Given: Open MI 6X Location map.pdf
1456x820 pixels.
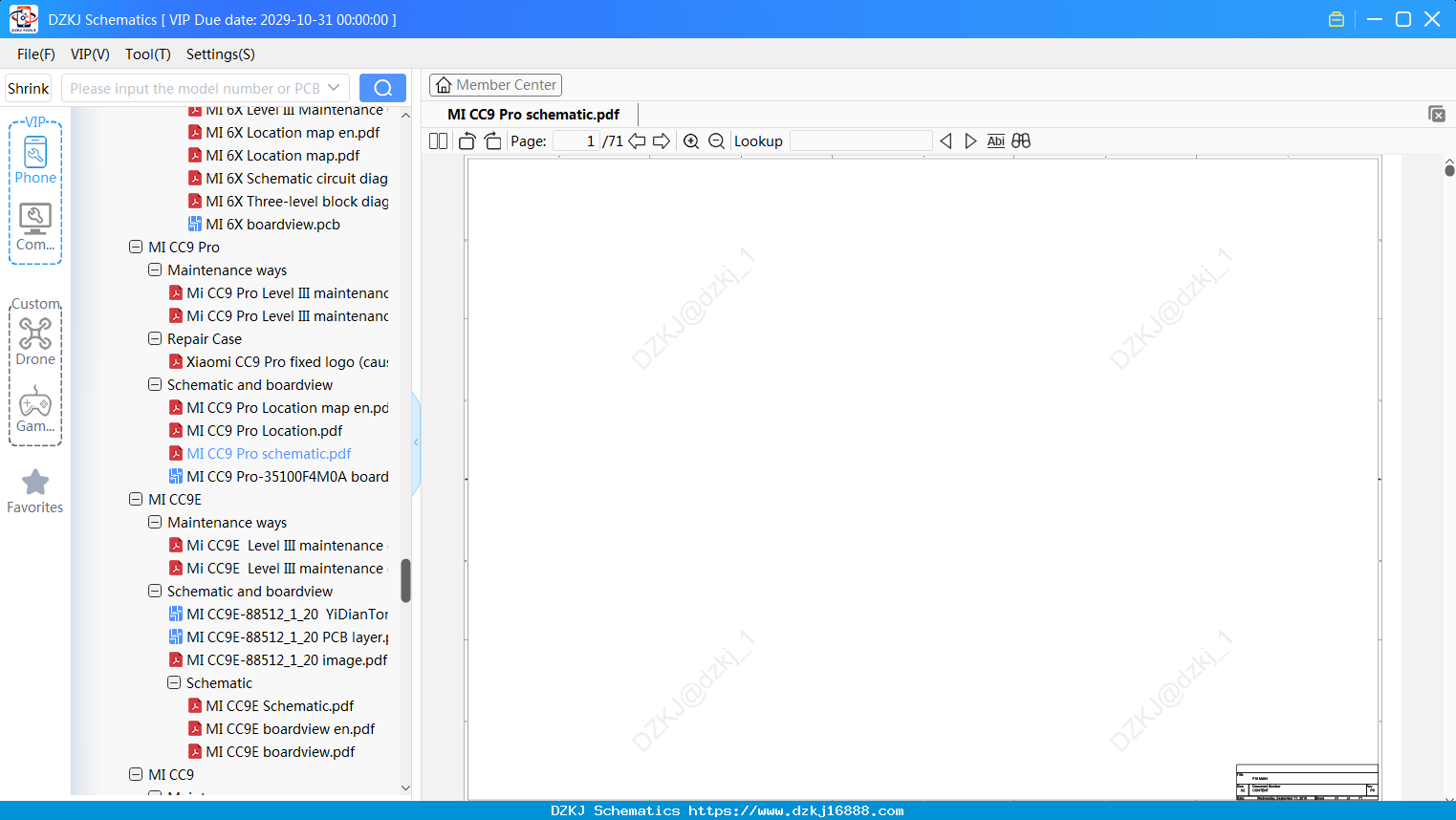Looking at the screenshot, I should point(273,156).
